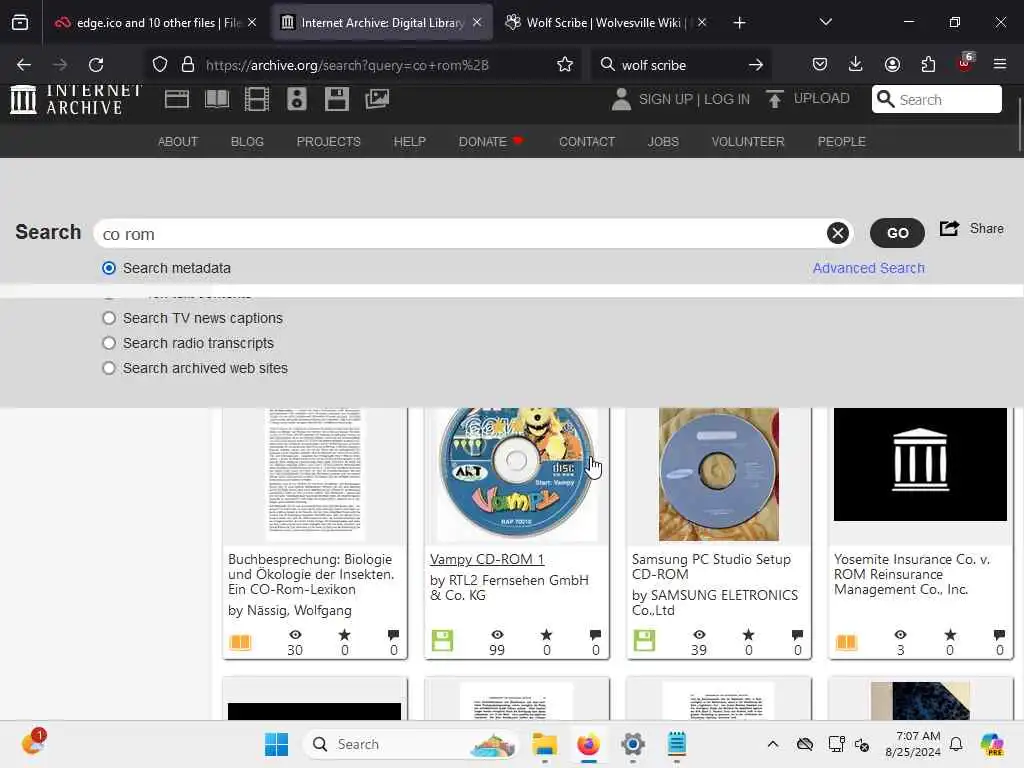Click the Vampy CD-ROM disc thumbnail
The width and height of the screenshot is (1024, 768).
[x=516, y=473]
